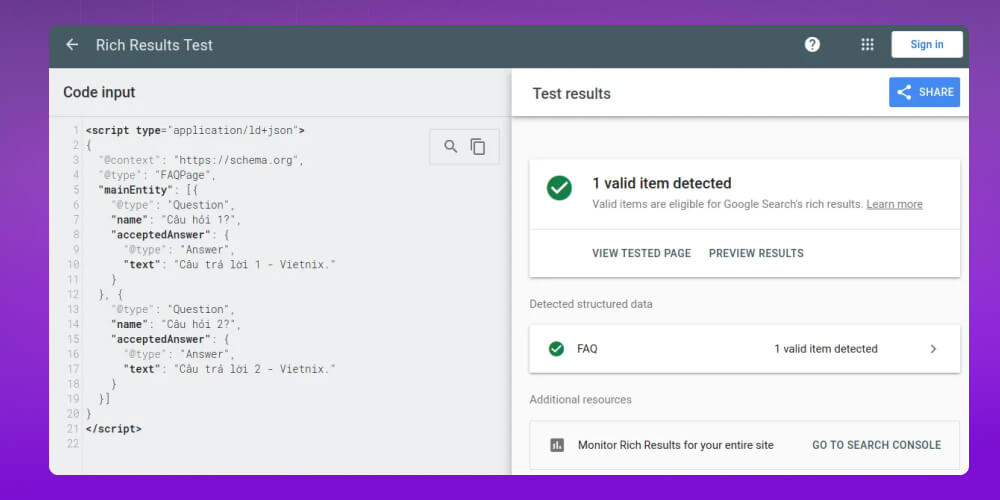This screenshot has height=500, width=1000.
Task: Click Detected structured data label
Action: 591,304
